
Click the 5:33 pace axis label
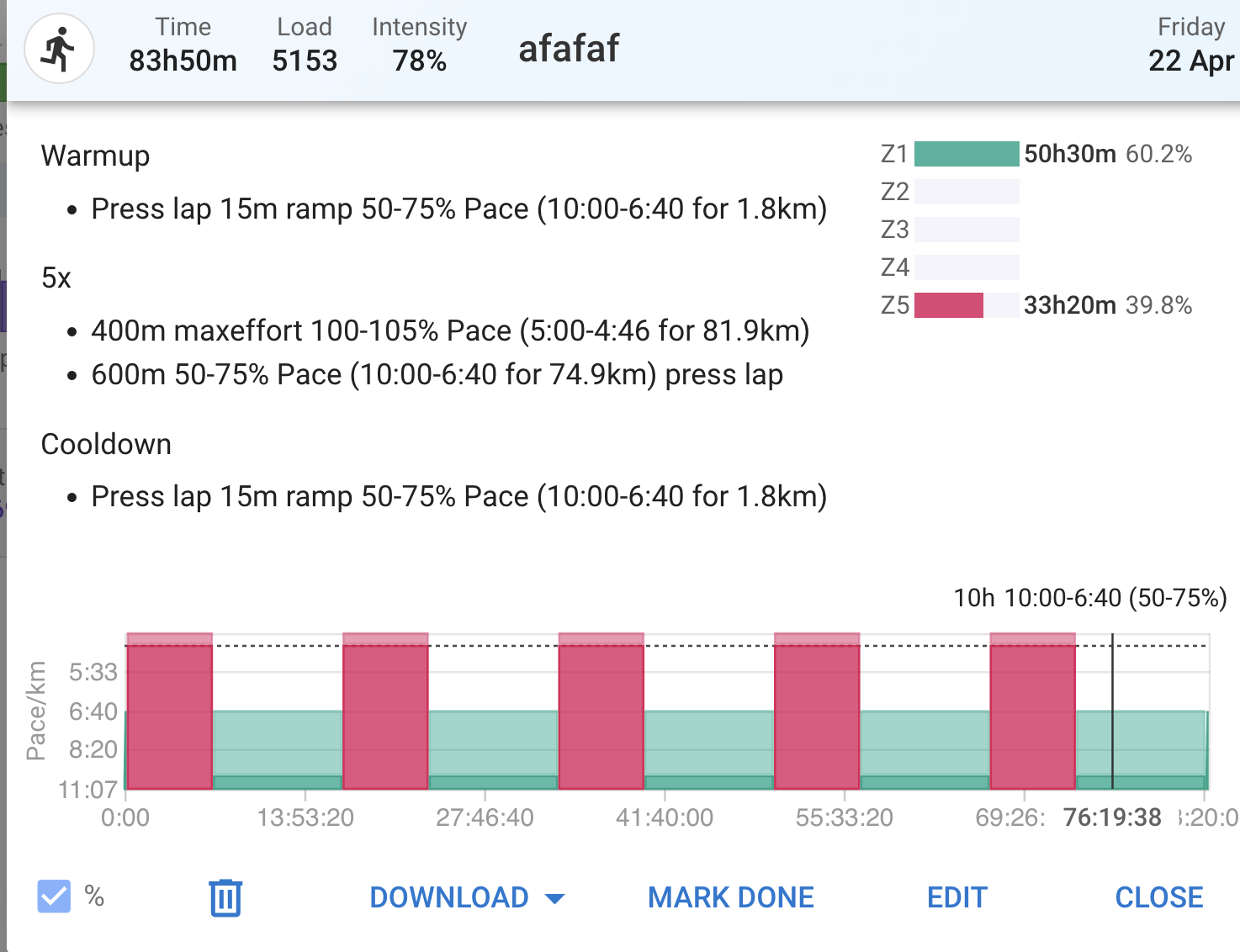click(93, 672)
